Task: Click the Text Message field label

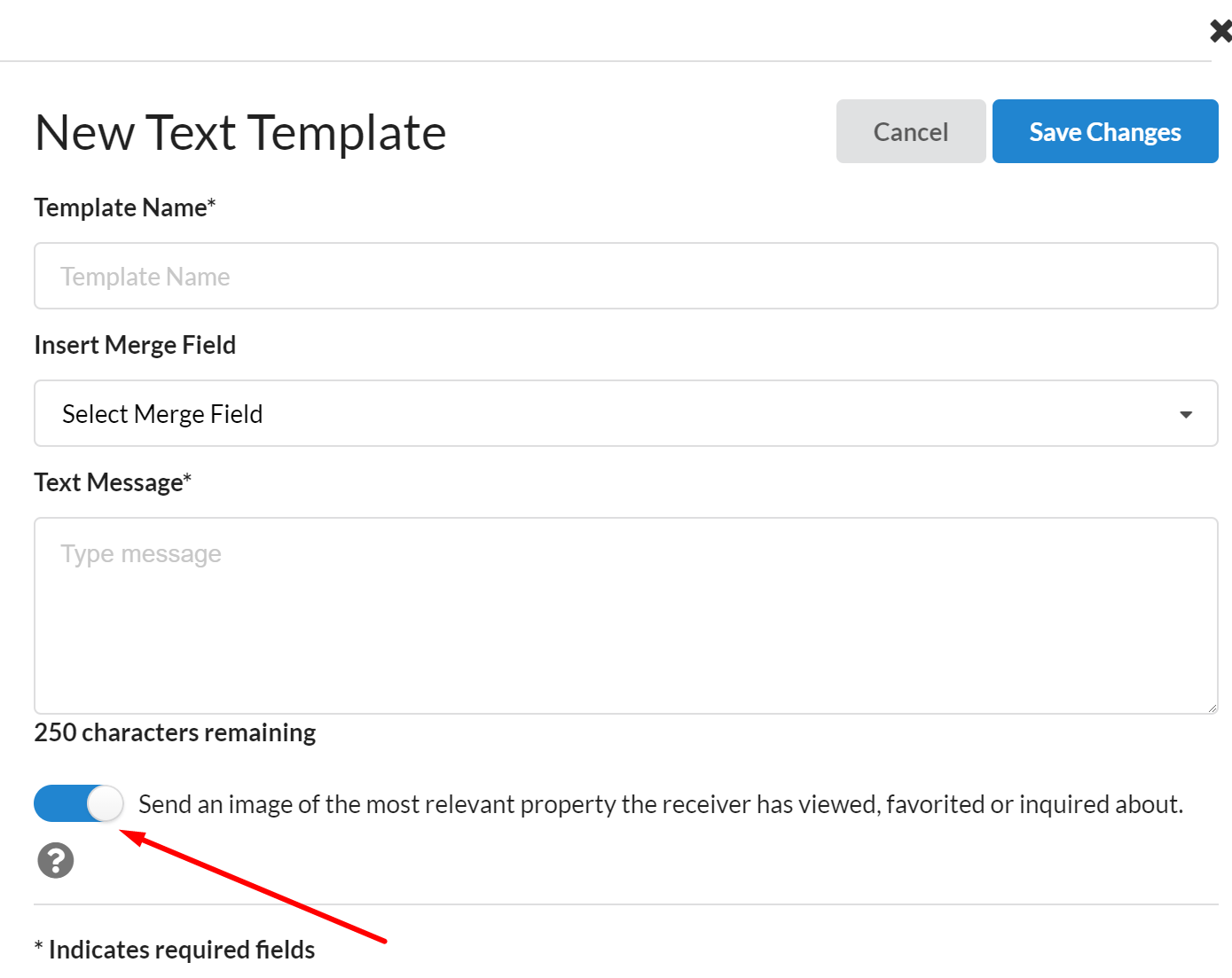Action: (x=107, y=482)
